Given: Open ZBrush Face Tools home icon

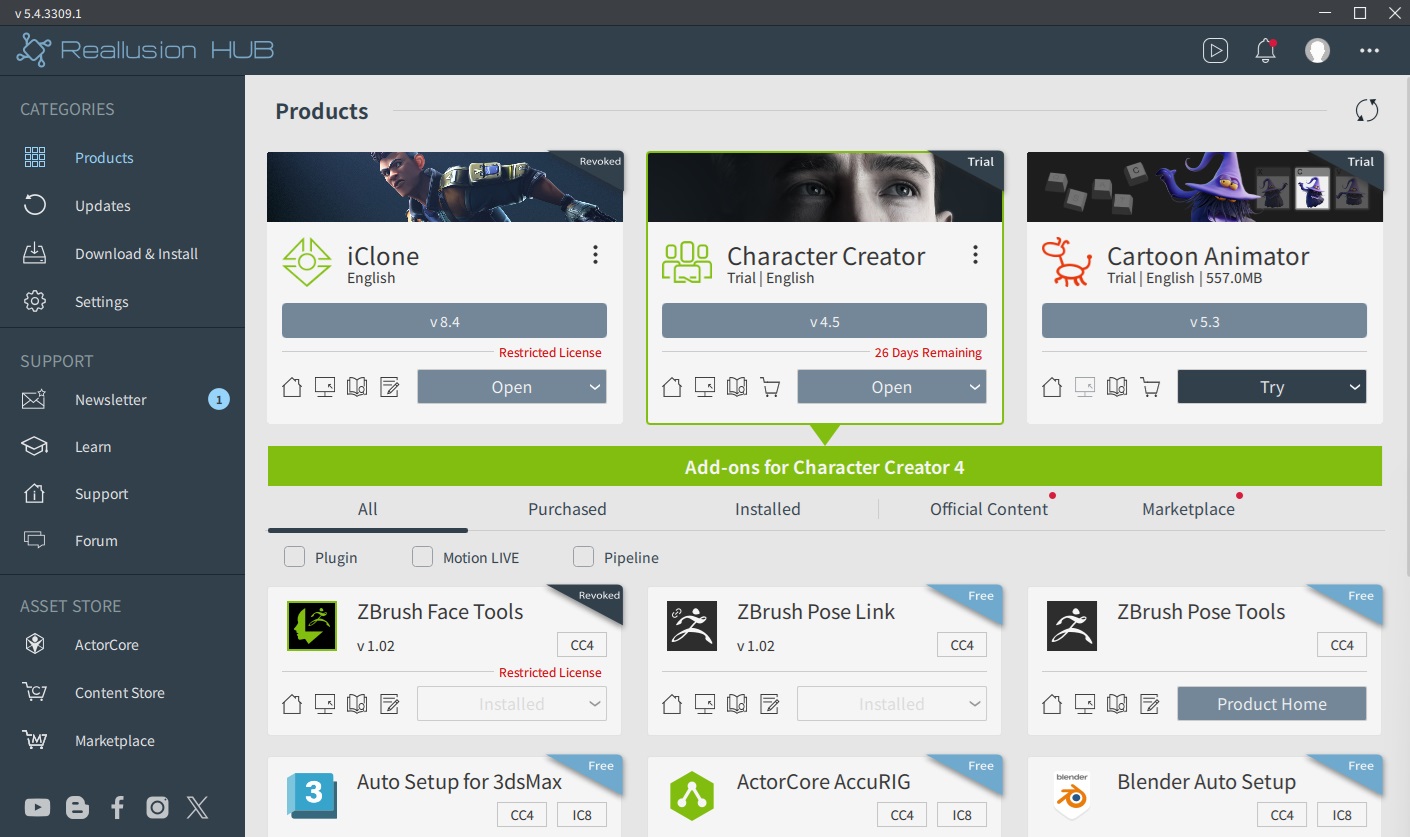Looking at the screenshot, I should click(292, 704).
